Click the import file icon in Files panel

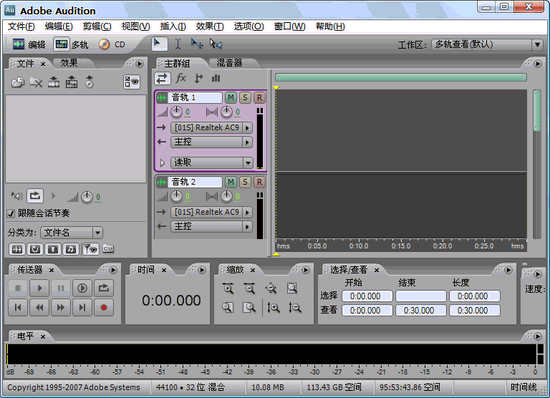pyautogui.click(x=18, y=82)
